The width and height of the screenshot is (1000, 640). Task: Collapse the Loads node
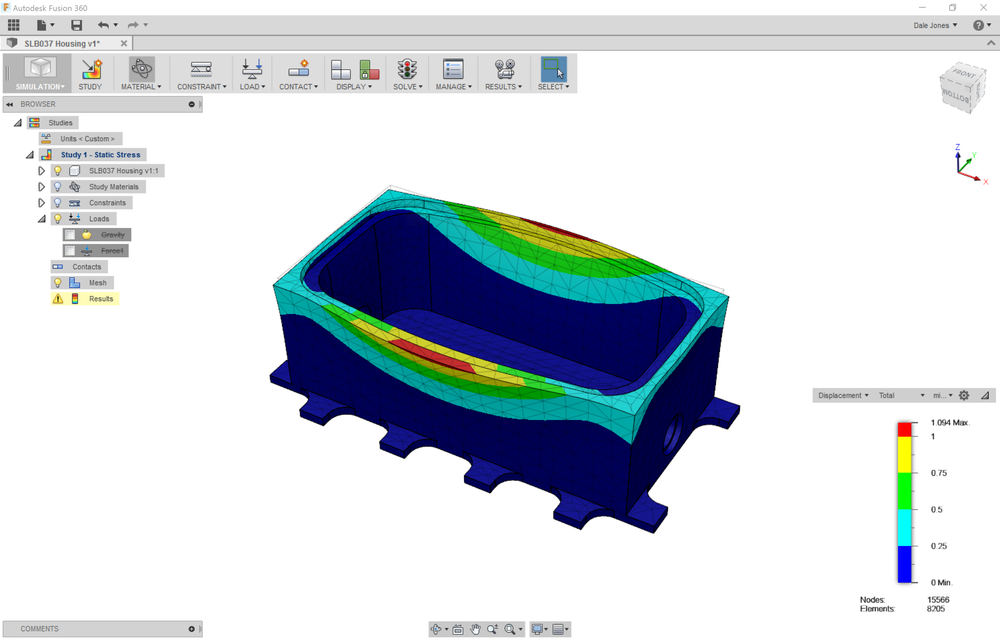pyautogui.click(x=41, y=219)
